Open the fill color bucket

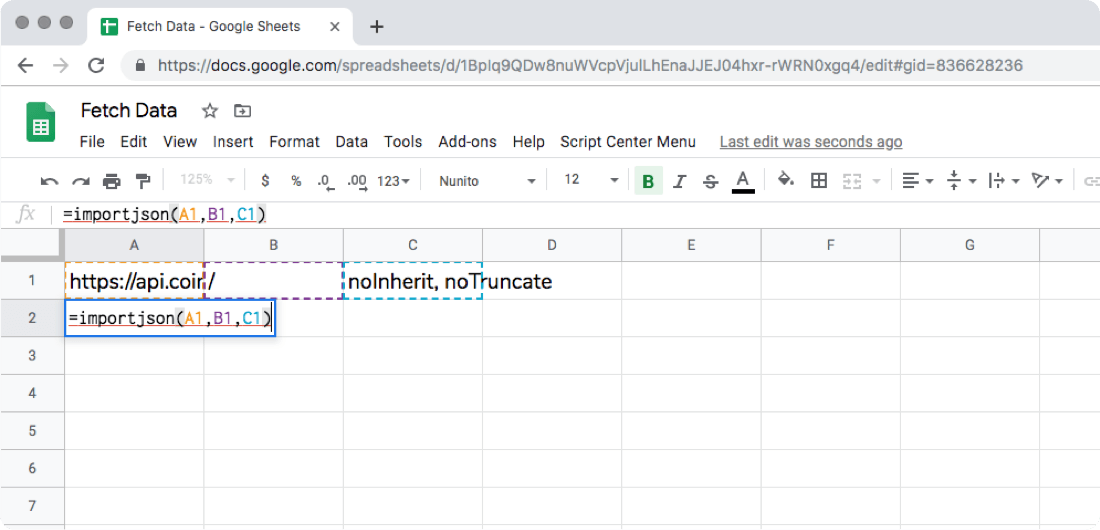coord(786,180)
